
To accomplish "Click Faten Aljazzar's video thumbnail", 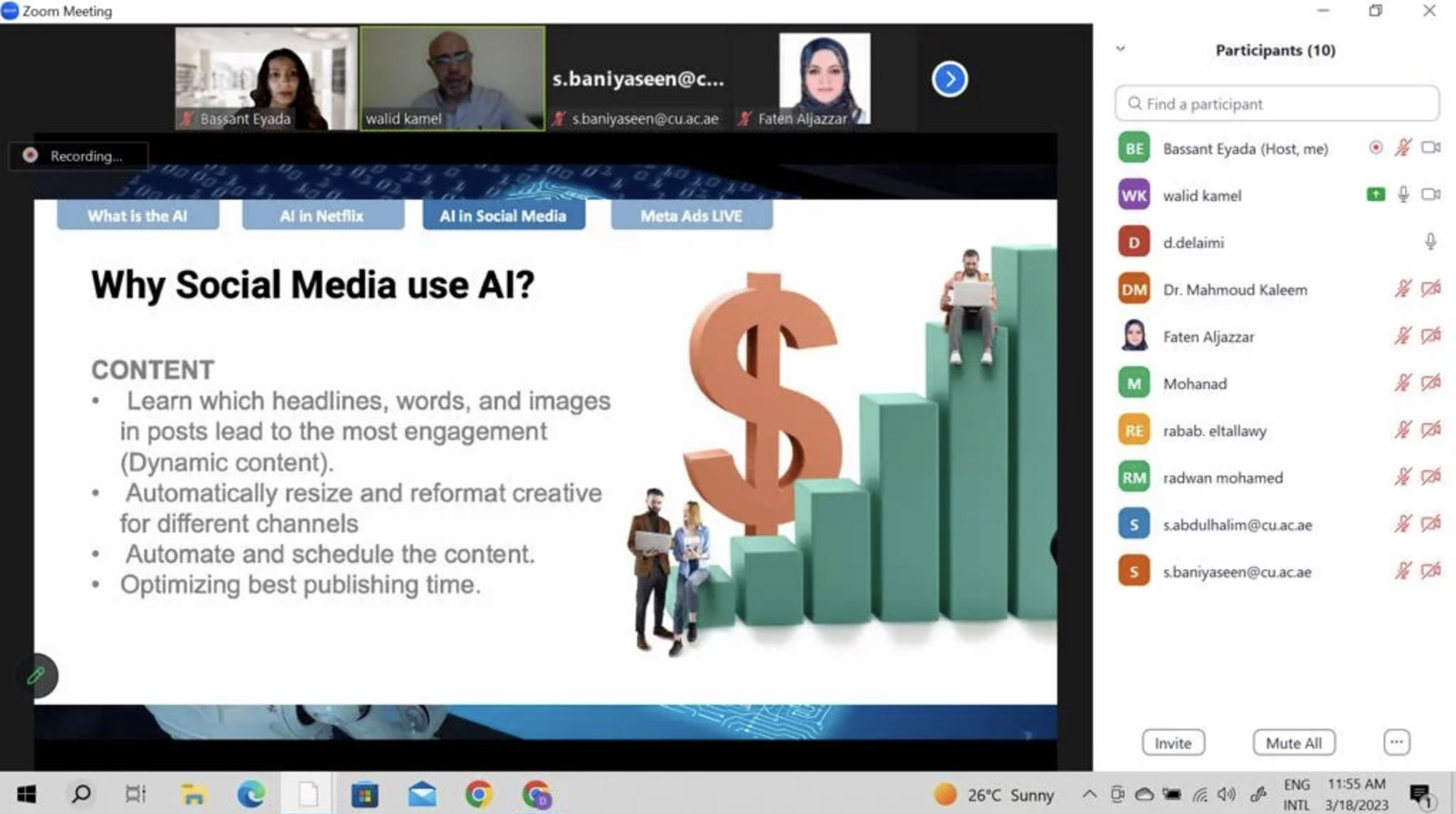I will (x=824, y=78).
